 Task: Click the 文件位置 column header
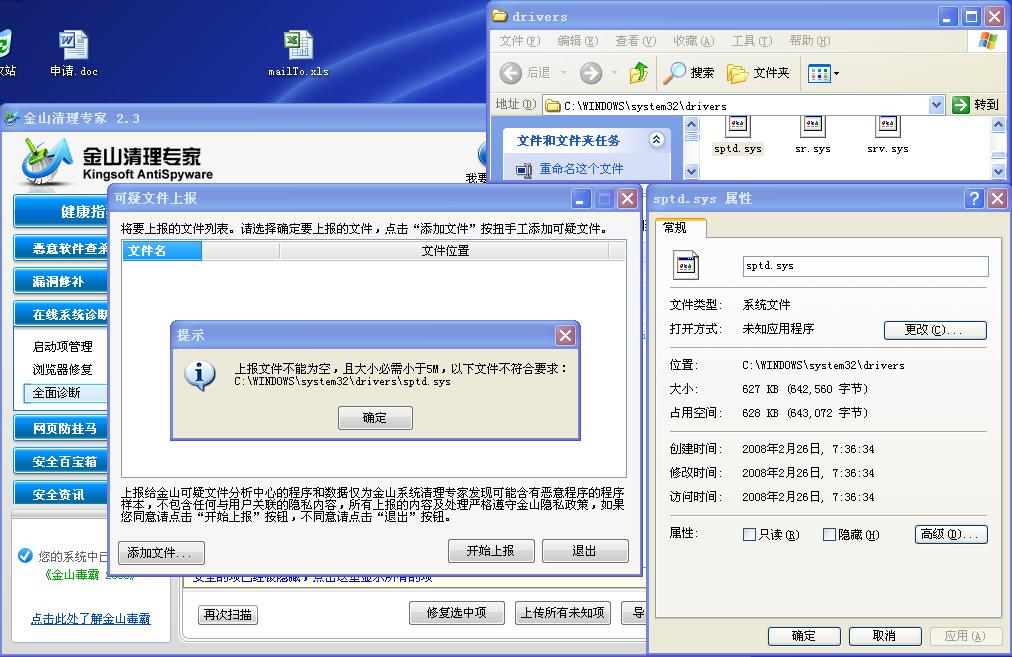point(445,250)
